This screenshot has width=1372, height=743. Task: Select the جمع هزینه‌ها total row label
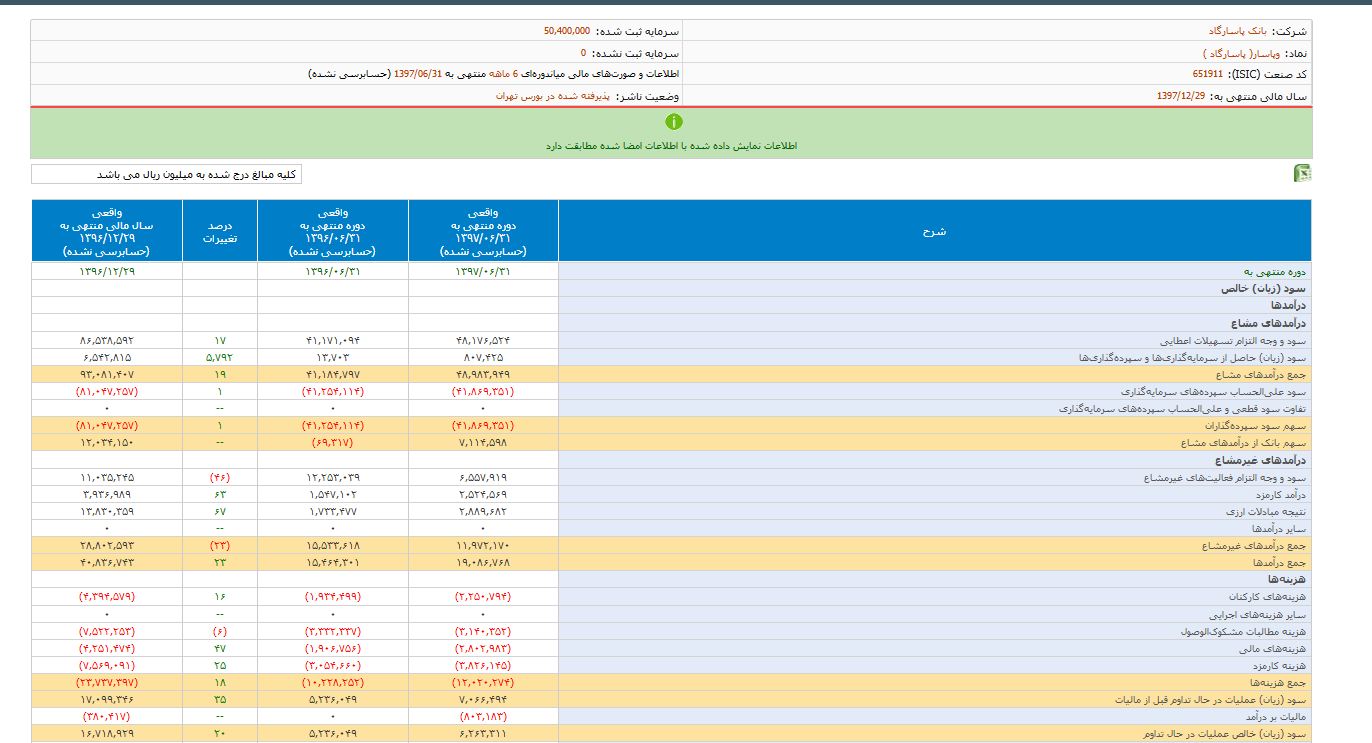pos(1283,683)
